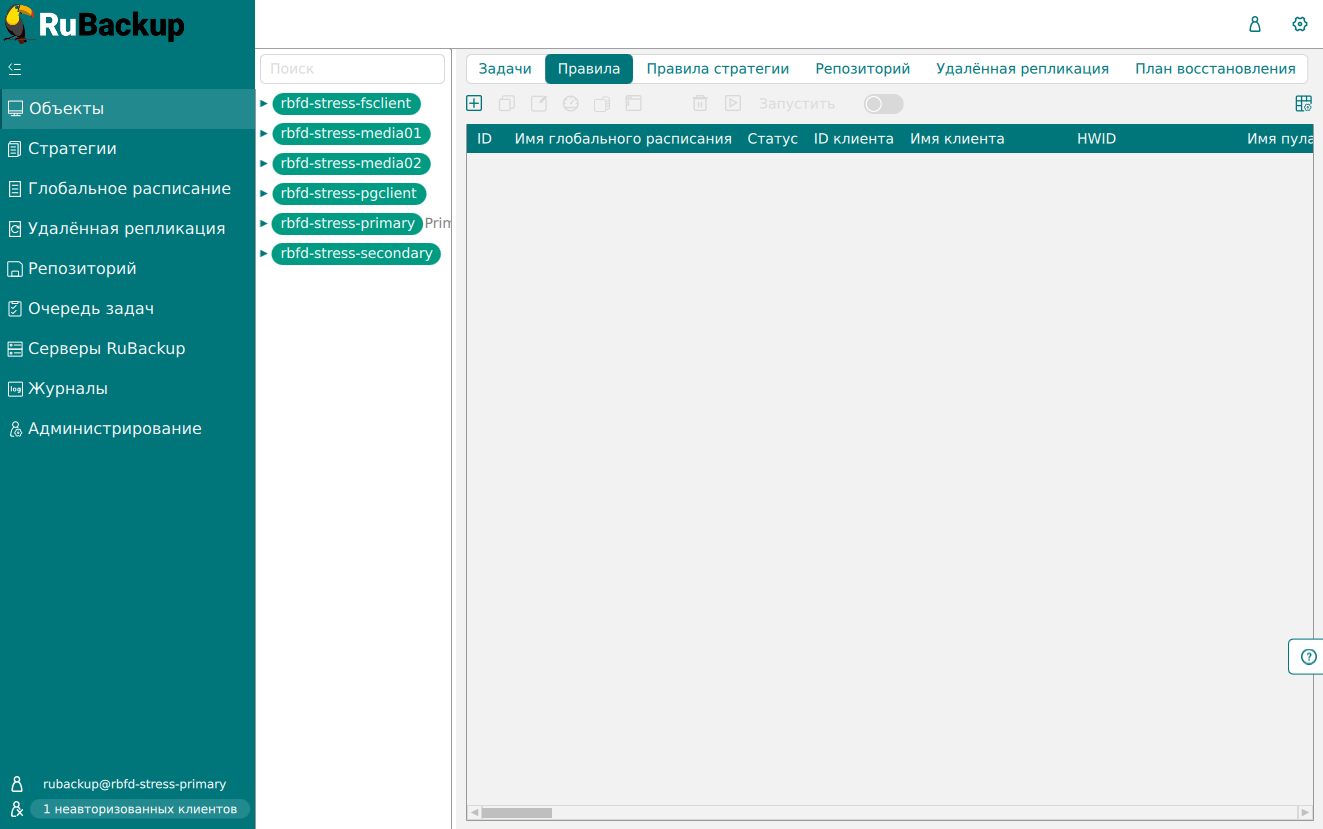Viewport: 1323px width, 829px height.
Task: Switch to the Задачи tab
Action: (x=505, y=69)
